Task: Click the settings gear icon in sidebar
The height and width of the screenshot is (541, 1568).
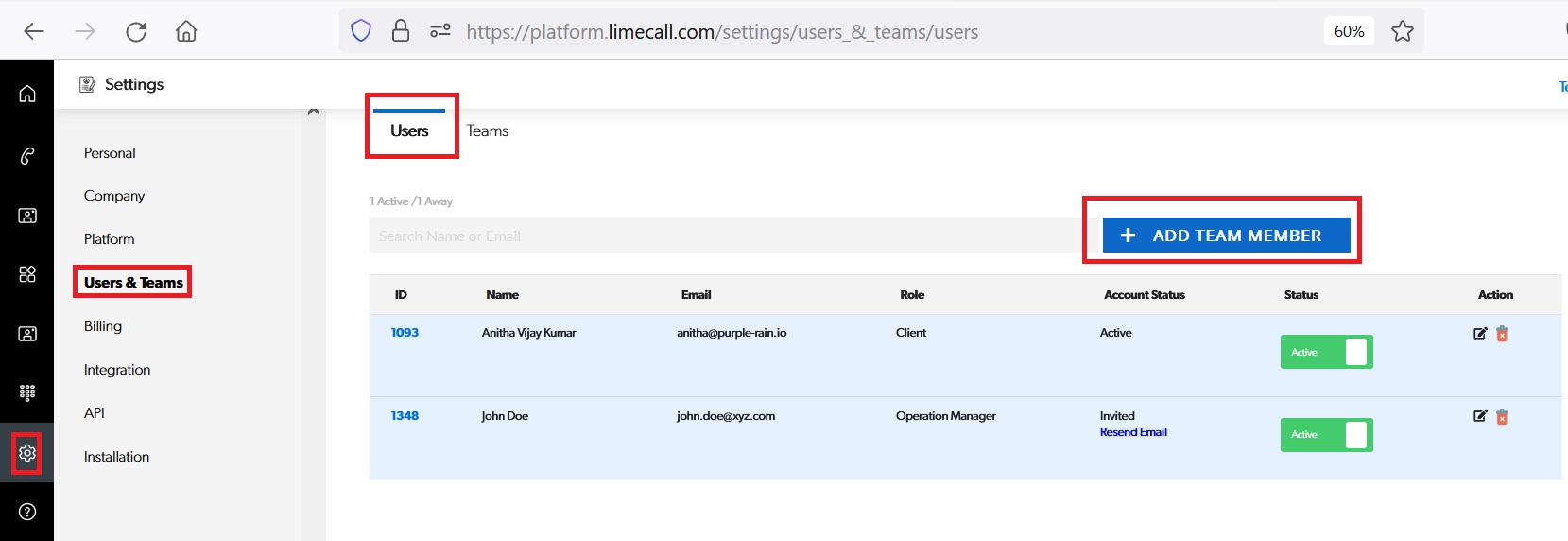Action: coord(27,453)
